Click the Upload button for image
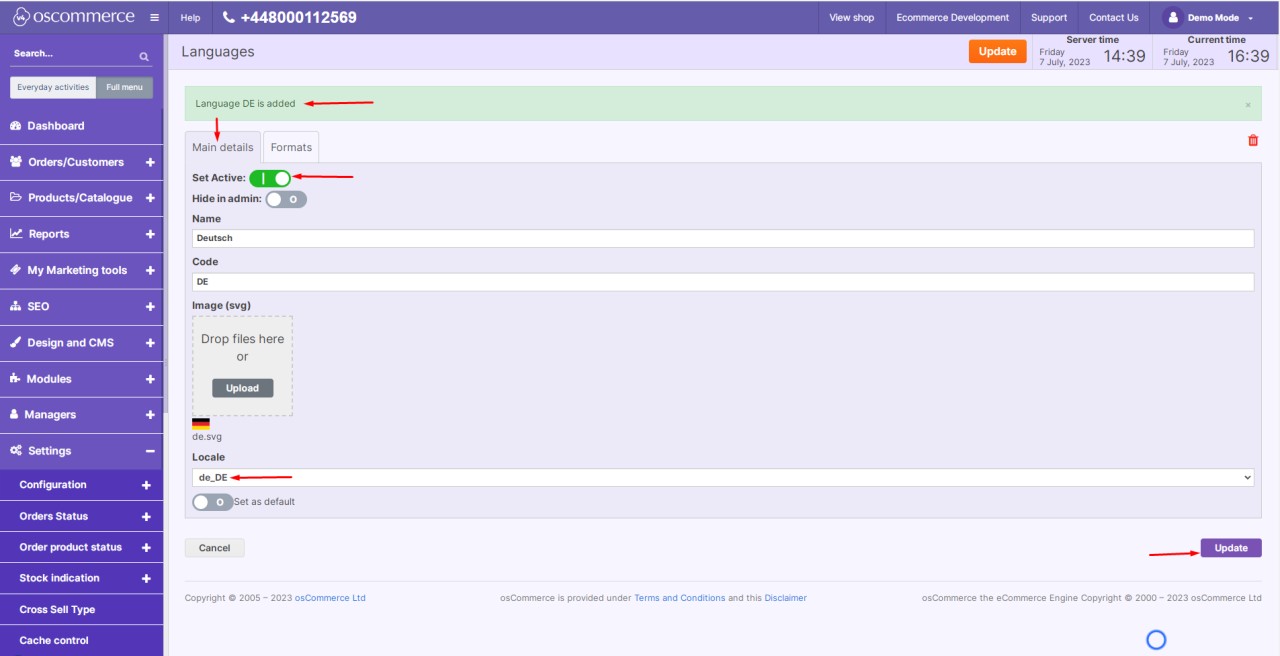 click(242, 388)
